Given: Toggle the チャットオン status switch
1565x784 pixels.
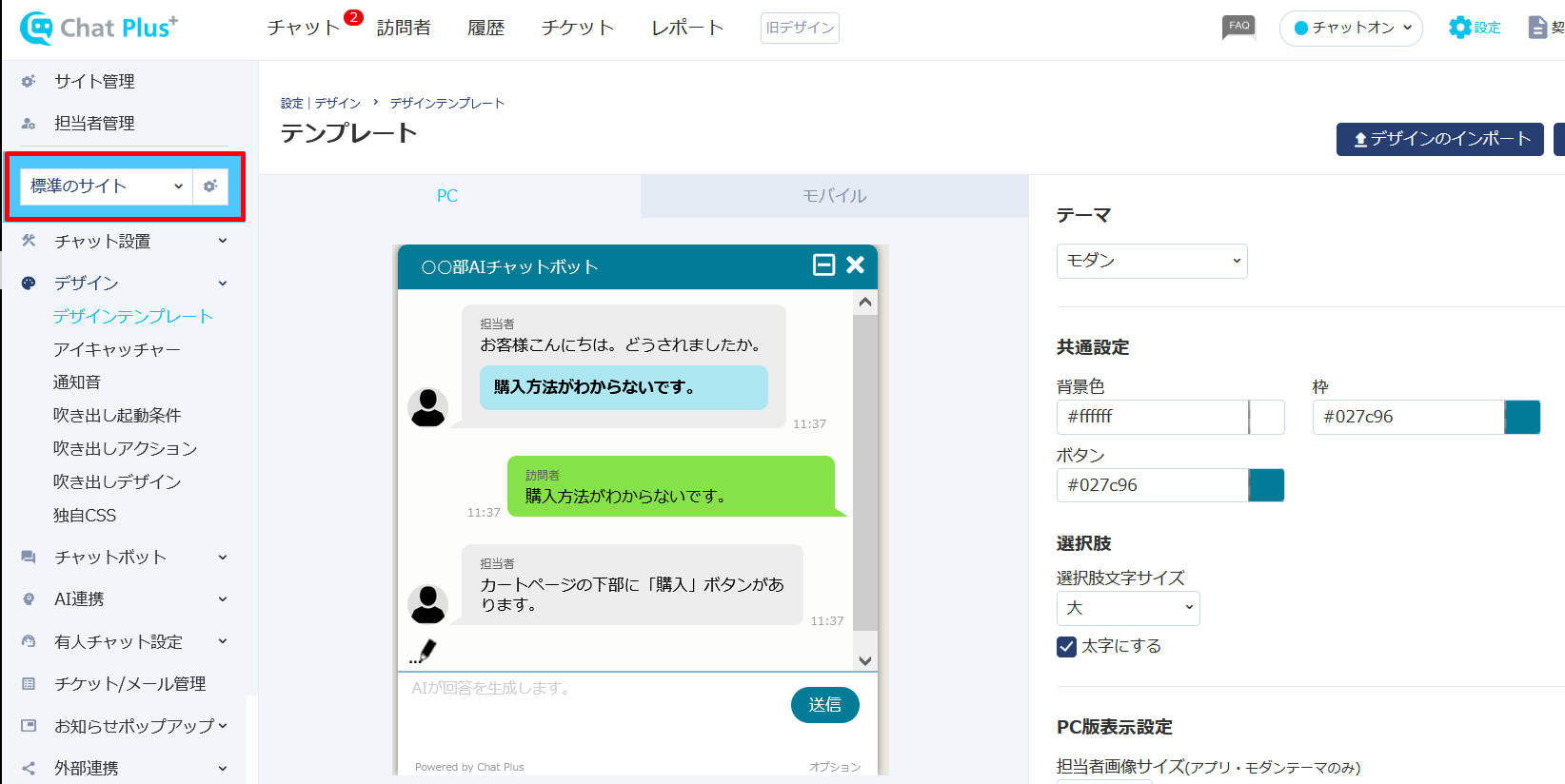Looking at the screenshot, I should tap(1350, 29).
